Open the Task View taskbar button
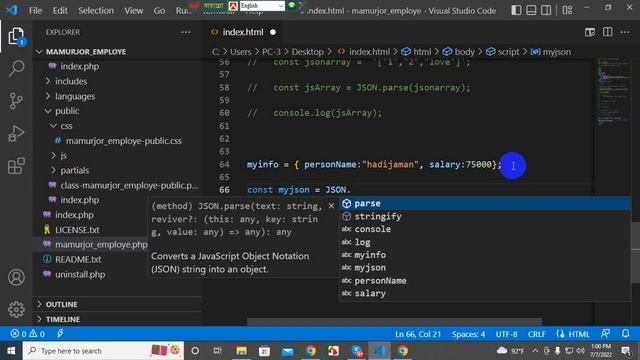This screenshot has height=360, width=640. pyautogui.click(x=218, y=351)
